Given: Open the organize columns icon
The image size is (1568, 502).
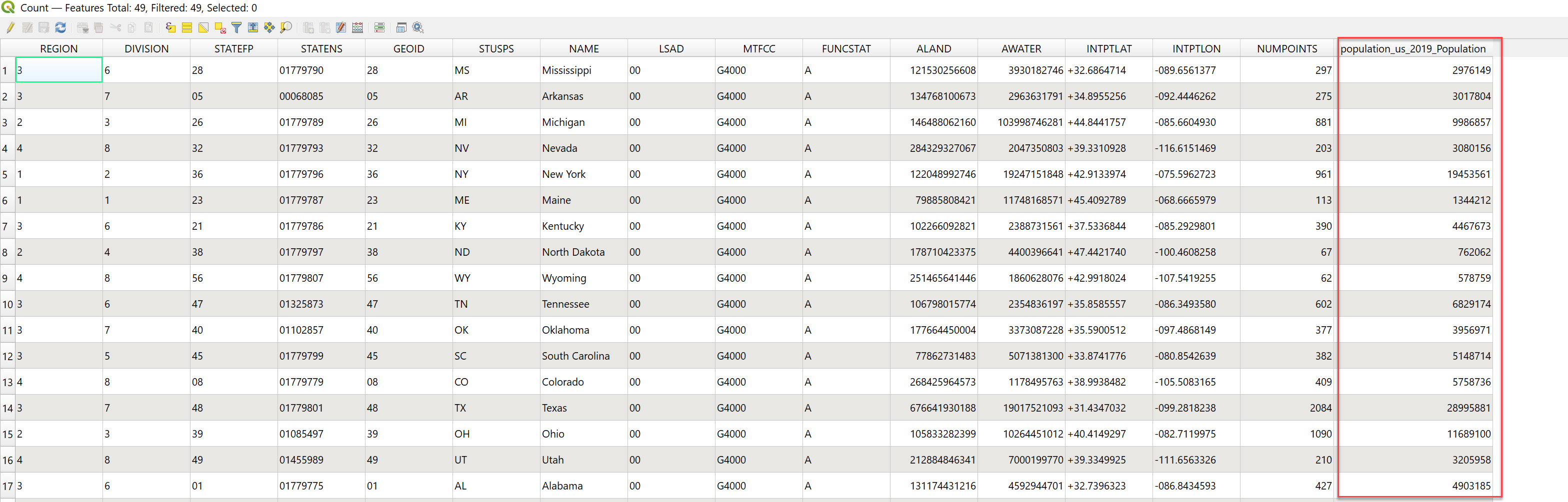Looking at the screenshot, I should [341, 27].
